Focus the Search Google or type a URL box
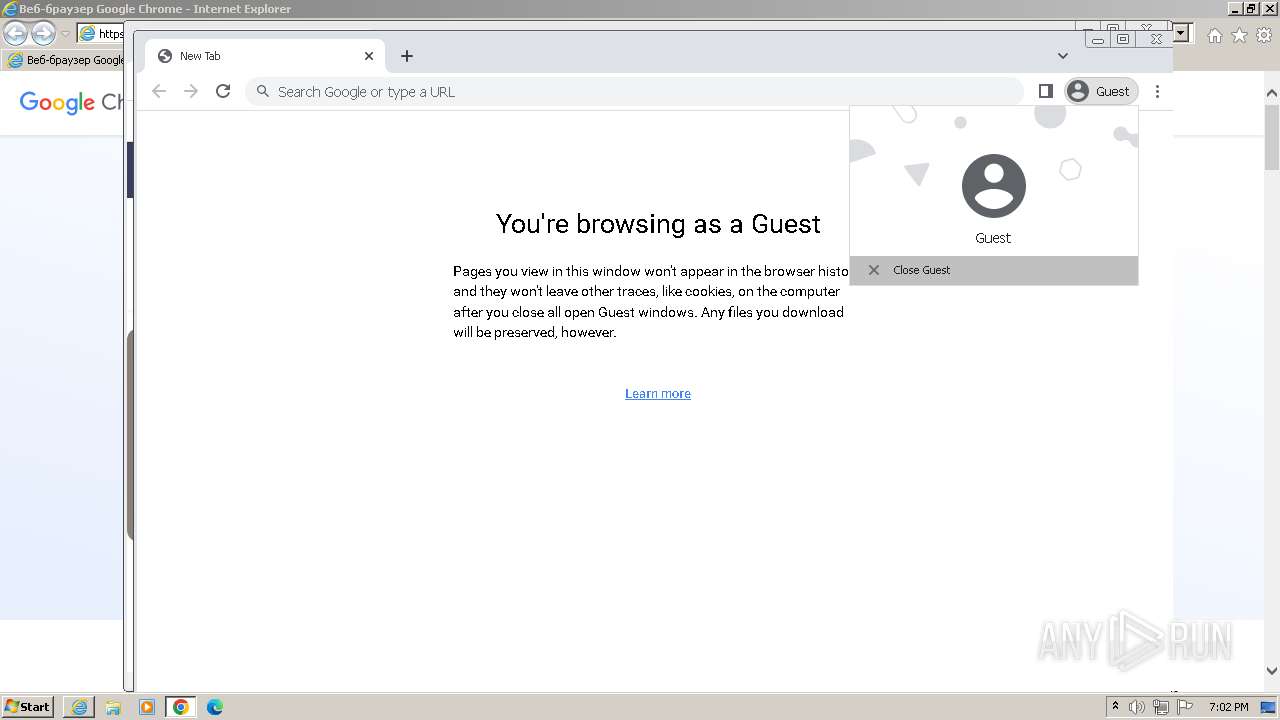 point(635,91)
